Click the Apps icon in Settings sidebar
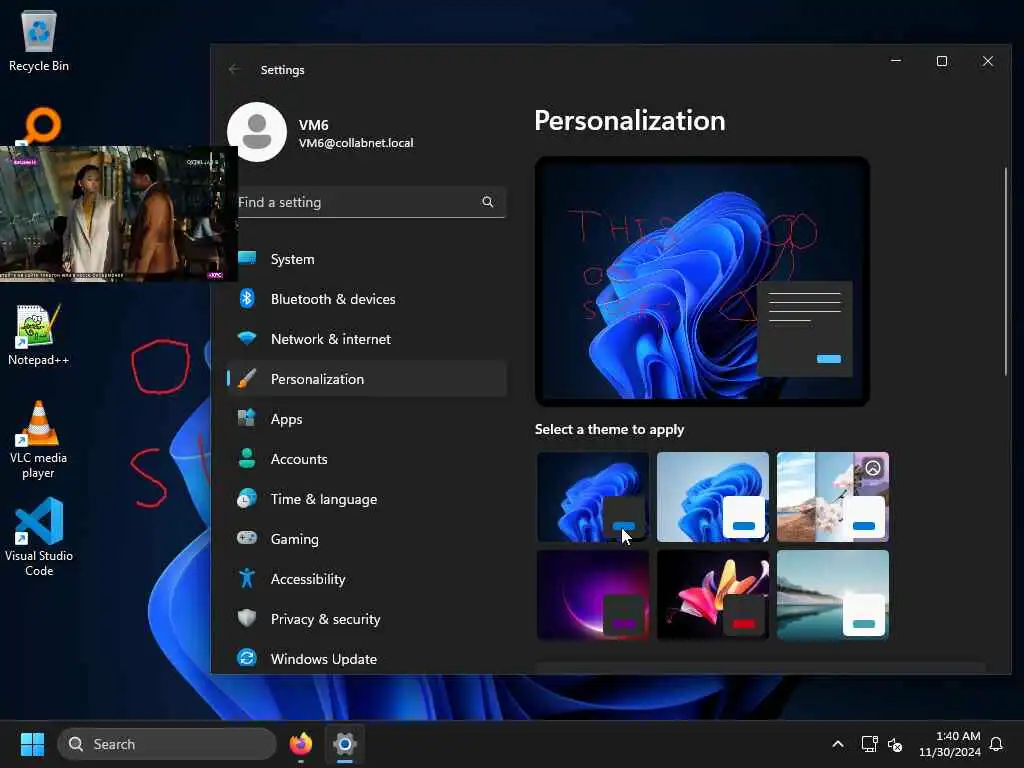 point(247,418)
